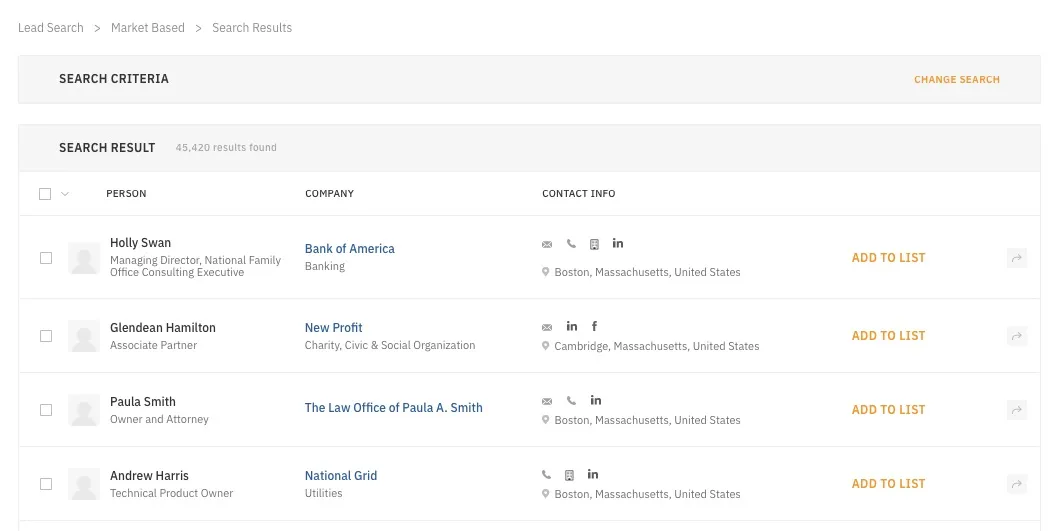1058x531 pixels.
Task: Click the SEARCH CRITERIA heading
Action: click(113, 79)
